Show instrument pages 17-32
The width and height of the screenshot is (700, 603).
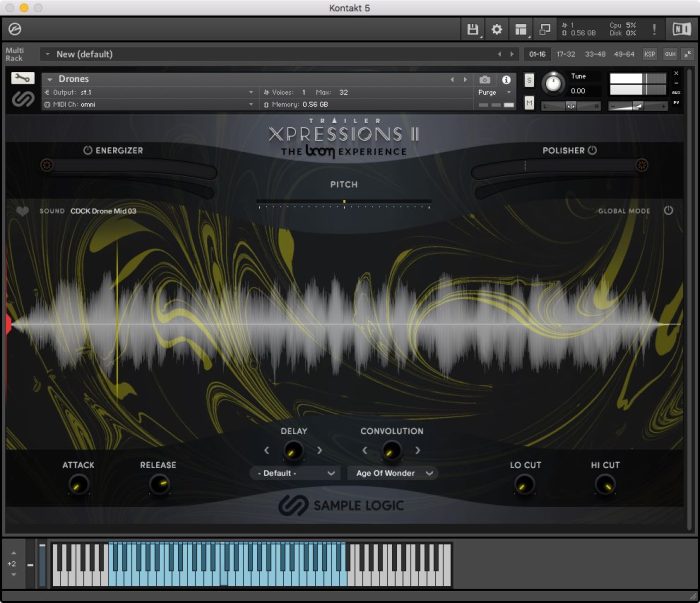tap(566, 54)
